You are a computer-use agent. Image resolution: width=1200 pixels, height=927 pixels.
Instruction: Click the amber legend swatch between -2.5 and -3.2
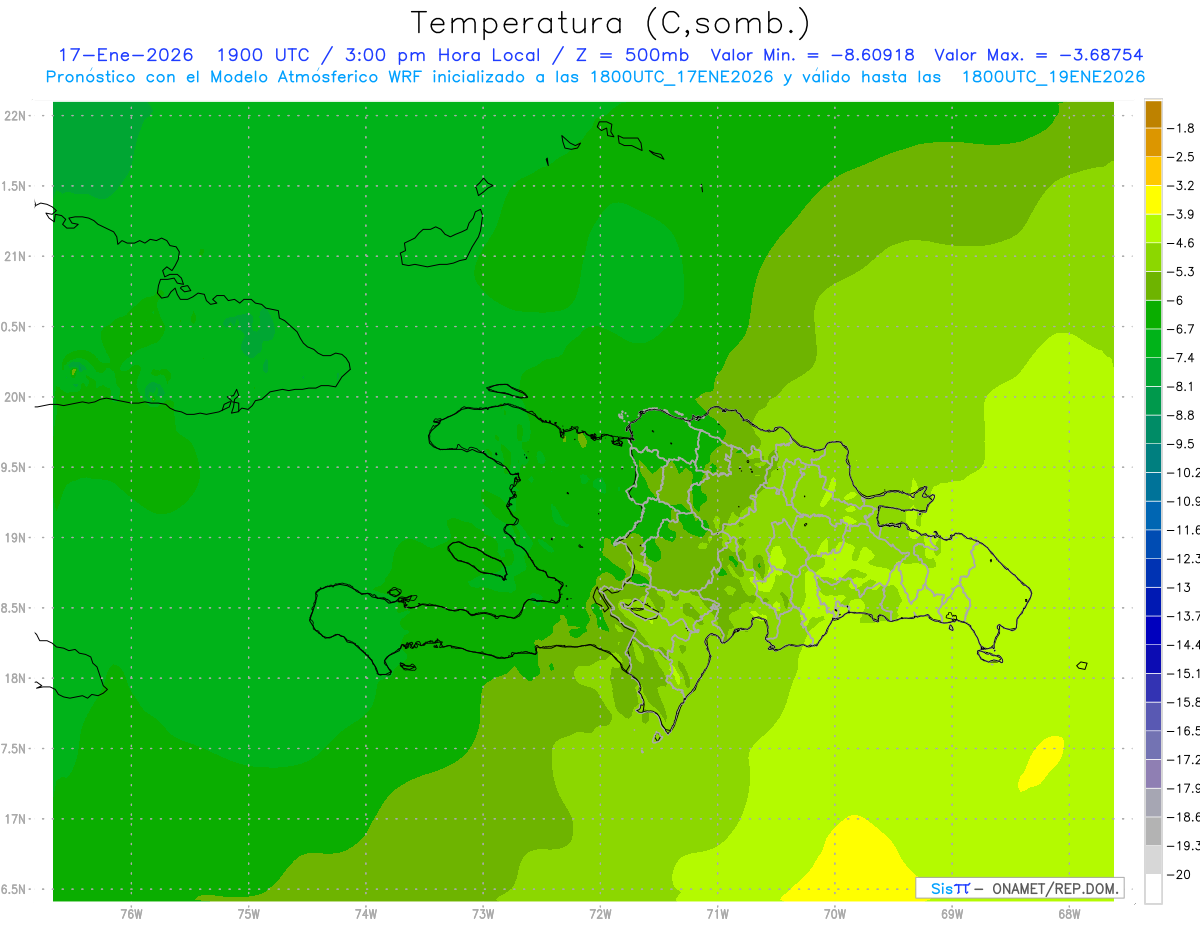point(1153,171)
